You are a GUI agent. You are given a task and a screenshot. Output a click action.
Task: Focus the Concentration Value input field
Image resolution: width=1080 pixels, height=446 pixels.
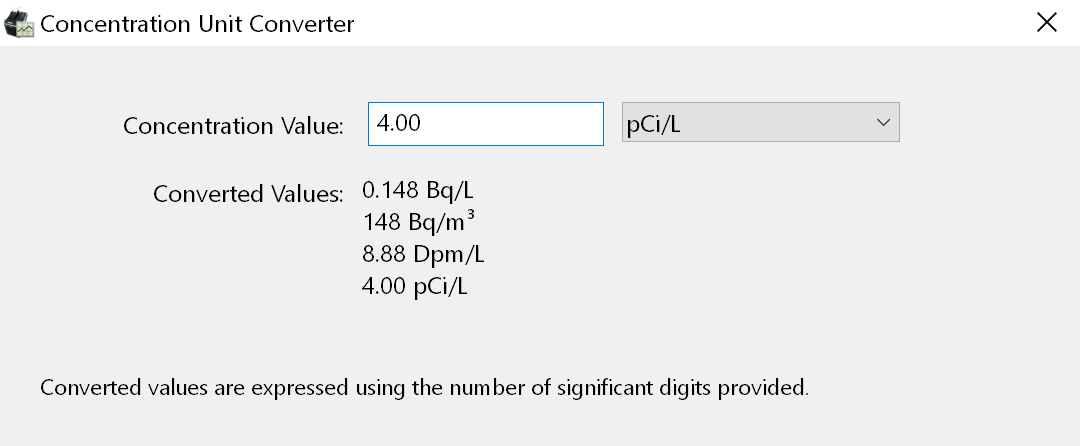485,124
